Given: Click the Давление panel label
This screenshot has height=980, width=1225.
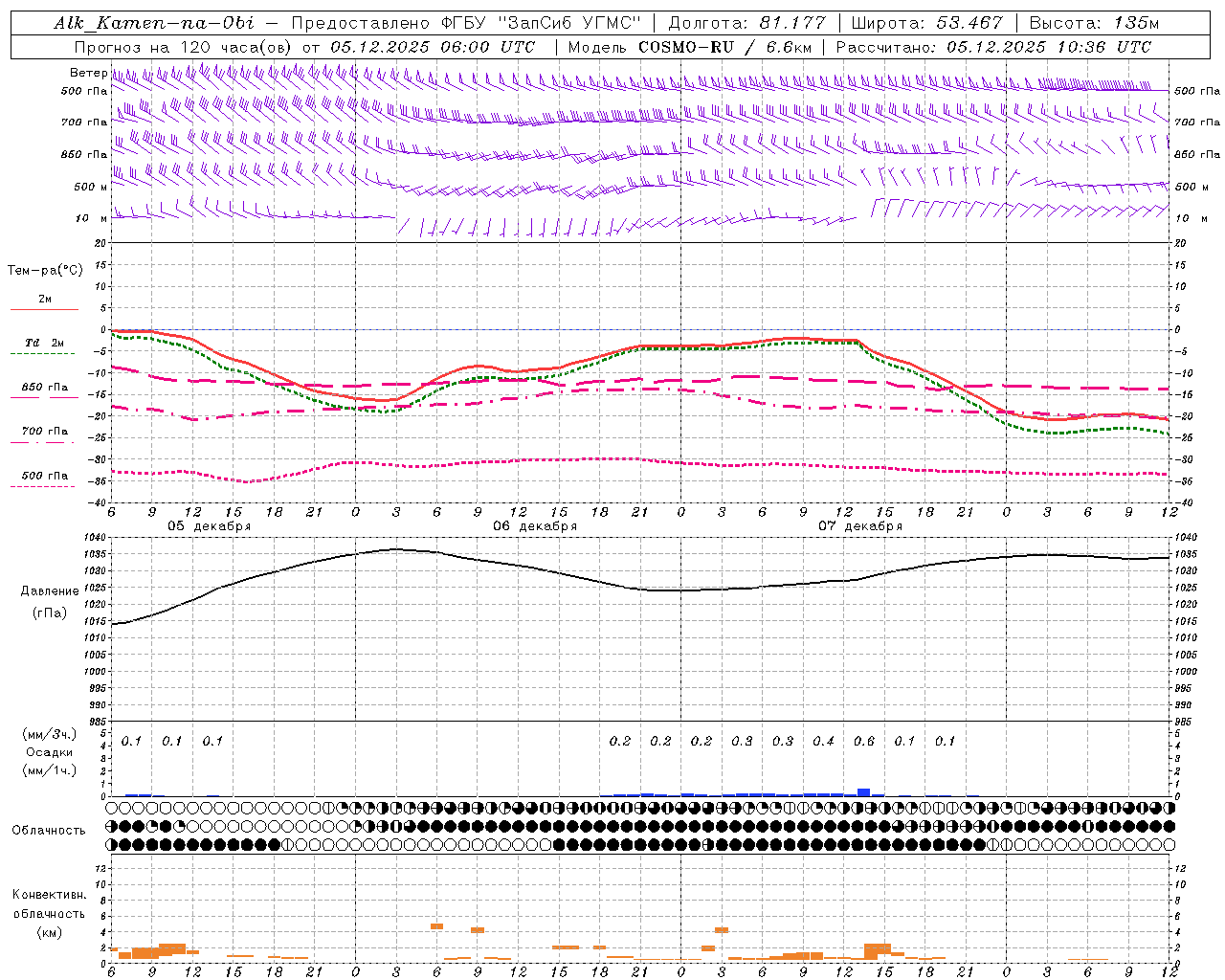Looking at the screenshot, I should [x=50, y=591].
